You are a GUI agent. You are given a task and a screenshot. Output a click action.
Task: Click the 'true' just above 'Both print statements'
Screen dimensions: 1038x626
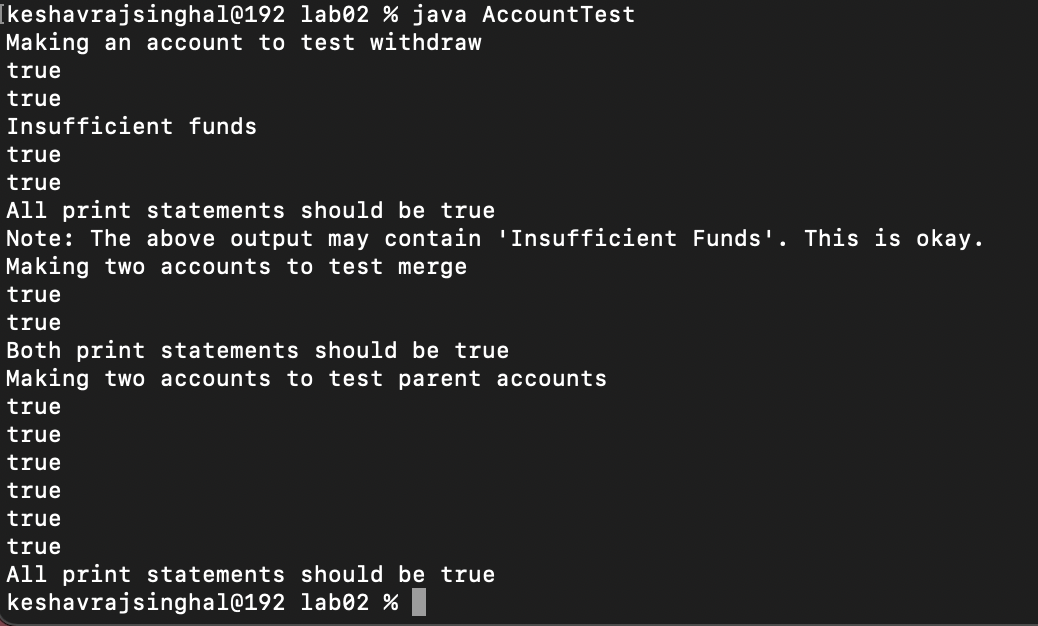coord(34,323)
